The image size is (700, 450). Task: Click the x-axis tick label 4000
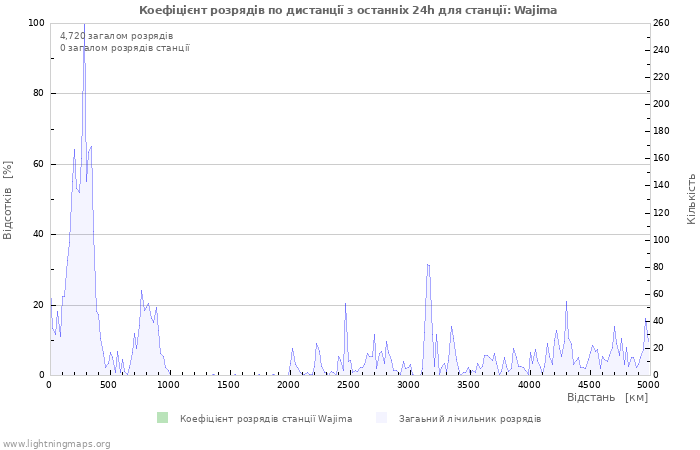click(528, 384)
